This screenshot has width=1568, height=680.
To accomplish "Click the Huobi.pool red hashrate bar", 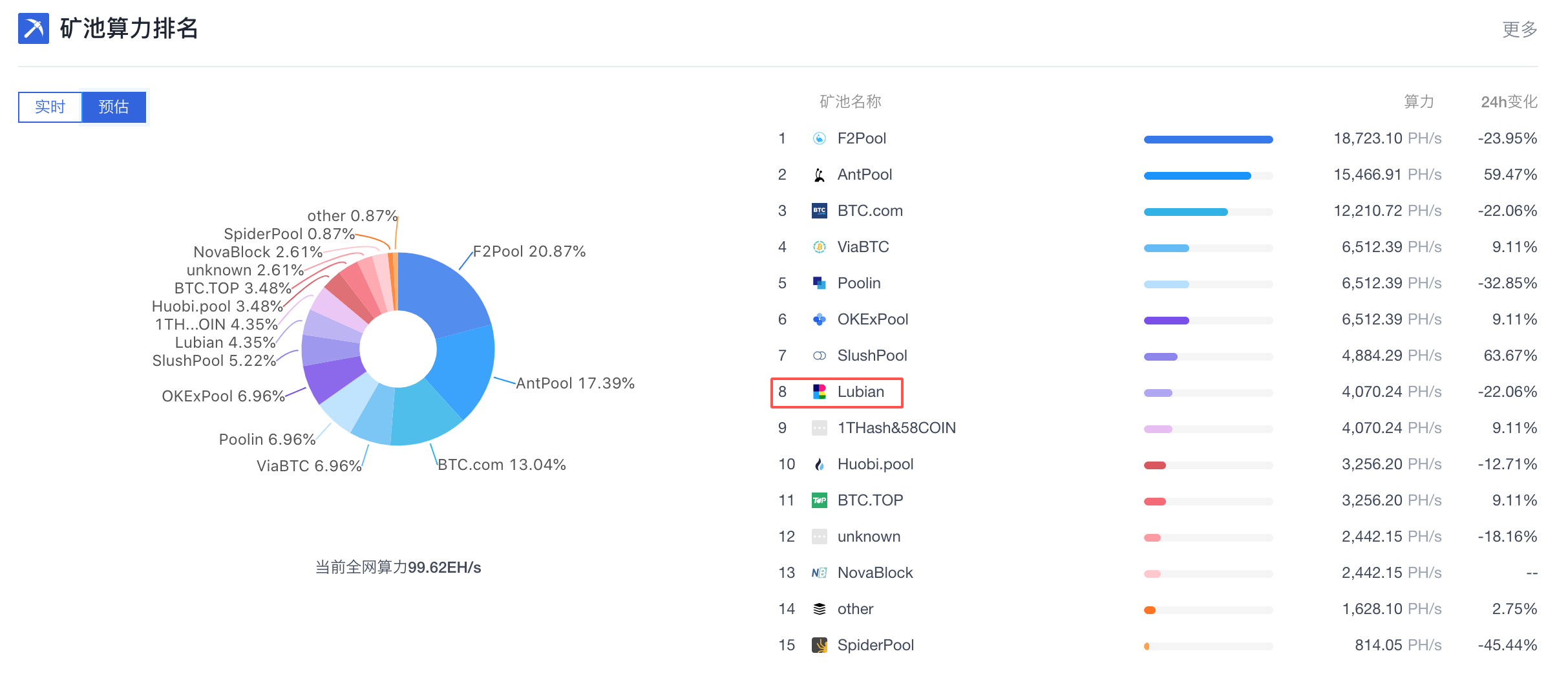I will (x=1155, y=465).
